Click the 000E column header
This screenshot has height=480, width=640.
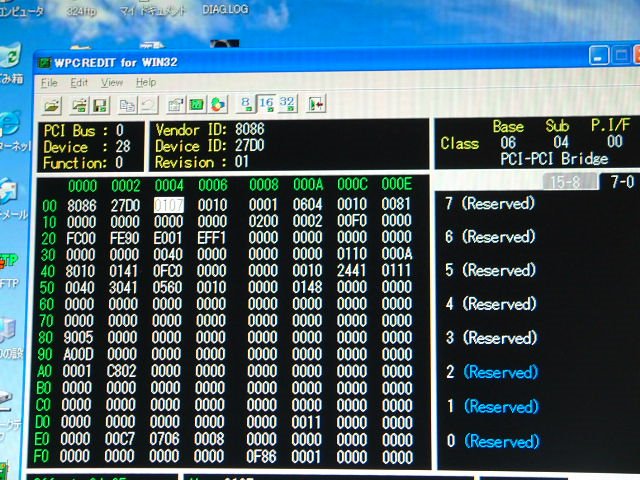click(397, 184)
